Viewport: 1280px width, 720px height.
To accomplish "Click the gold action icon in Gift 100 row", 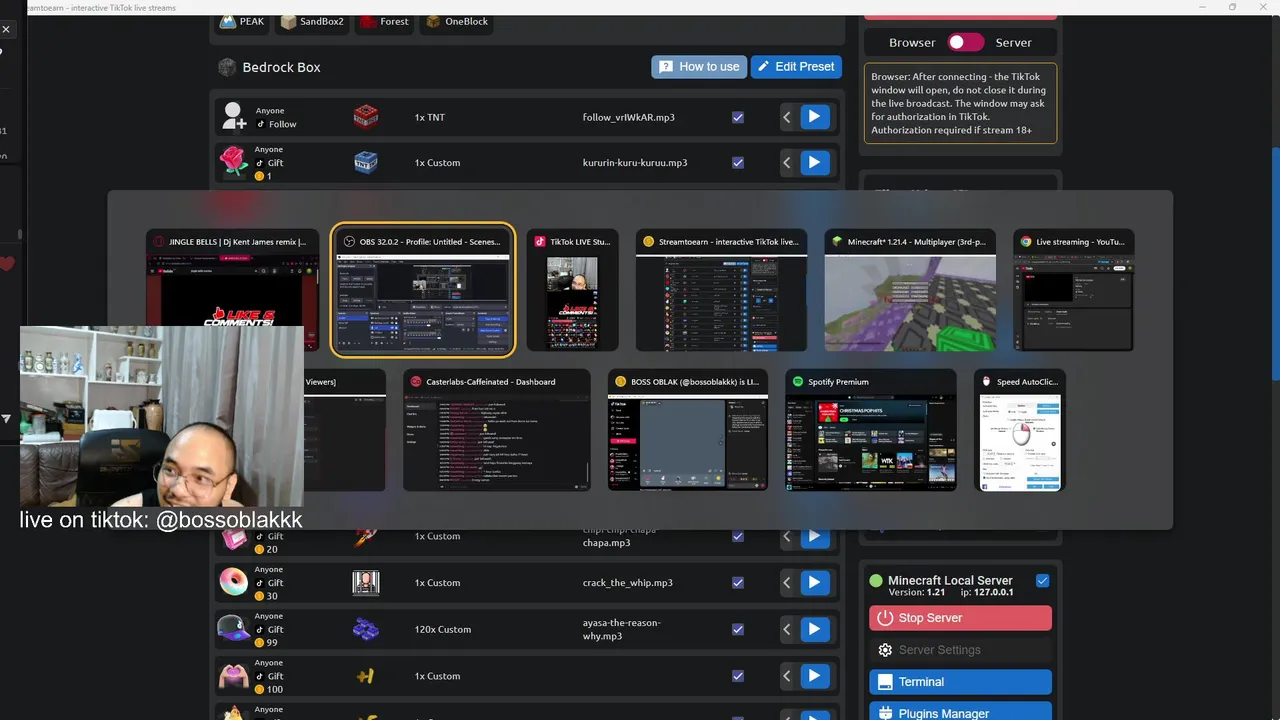I will (x=366, y=676).
